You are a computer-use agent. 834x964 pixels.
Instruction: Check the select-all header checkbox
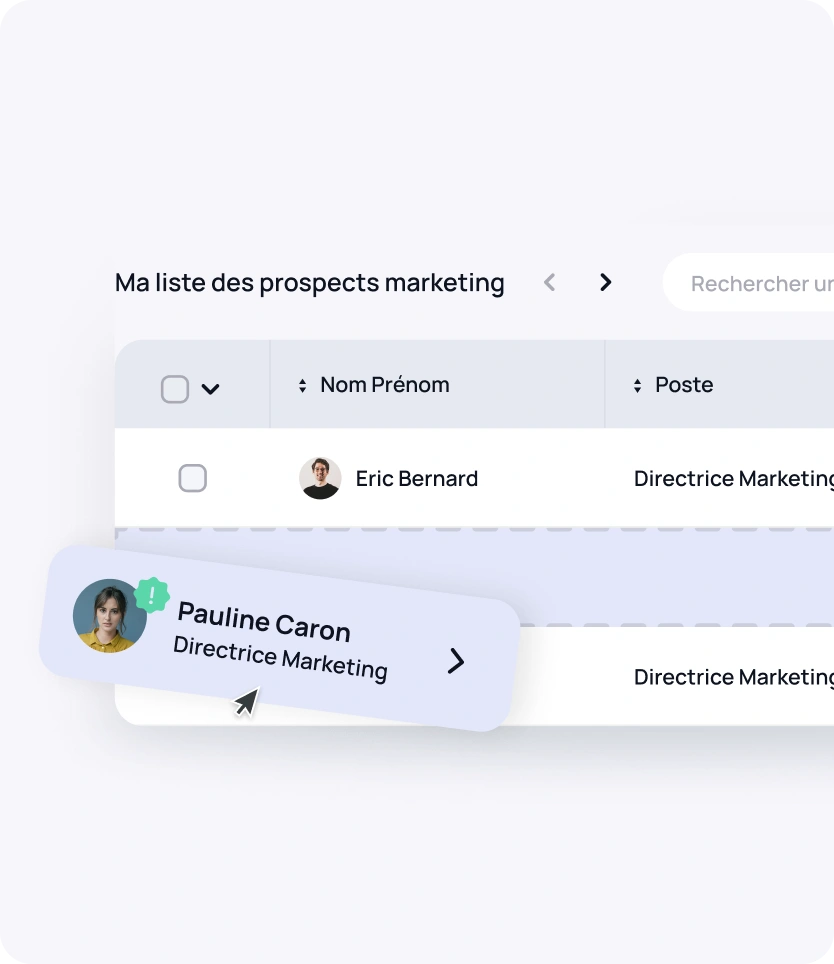175,389
